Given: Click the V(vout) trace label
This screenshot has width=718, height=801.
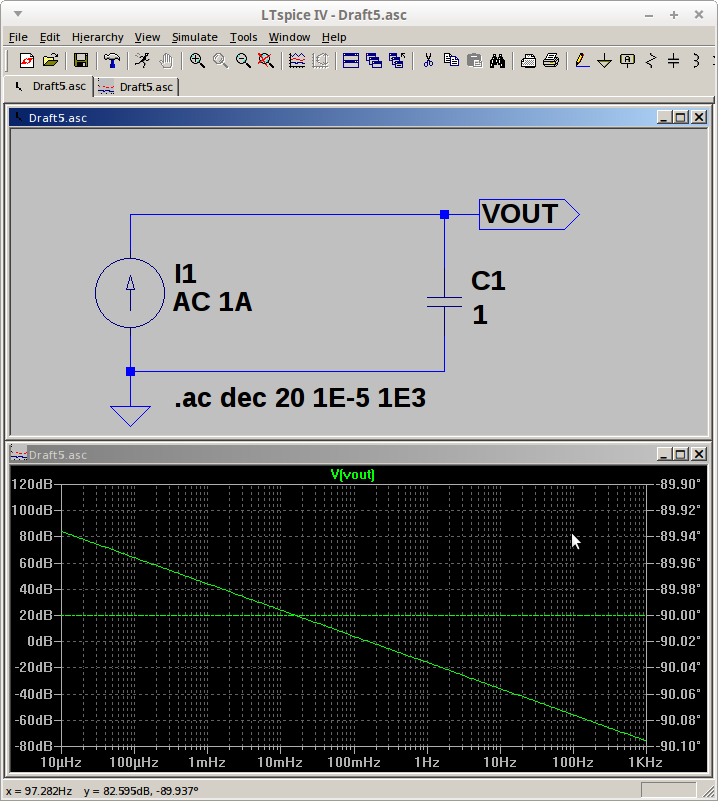Looking at the screenshot, I should (352, 475).
